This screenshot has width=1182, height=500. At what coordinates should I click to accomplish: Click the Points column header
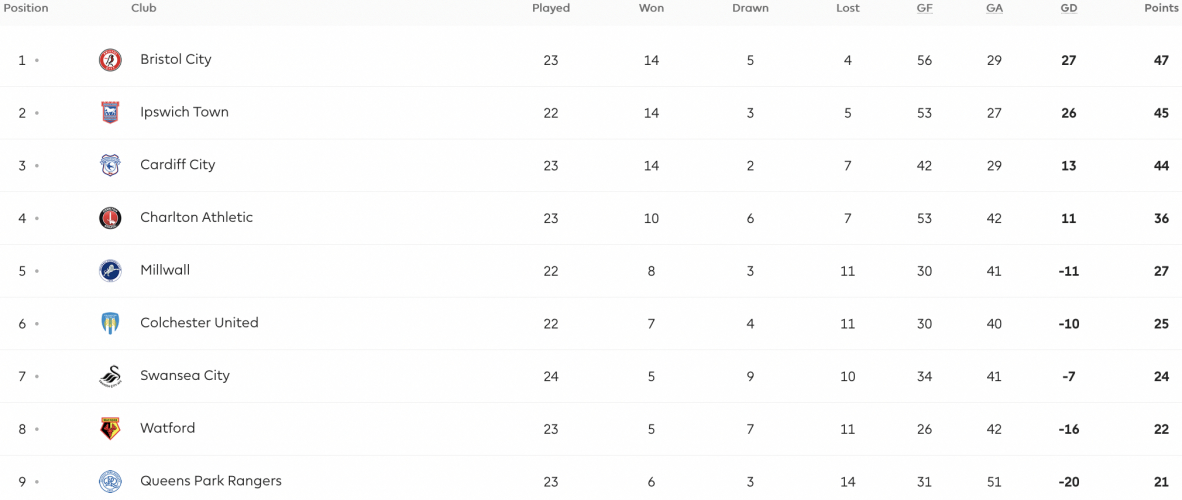[x=1160, y=8]
